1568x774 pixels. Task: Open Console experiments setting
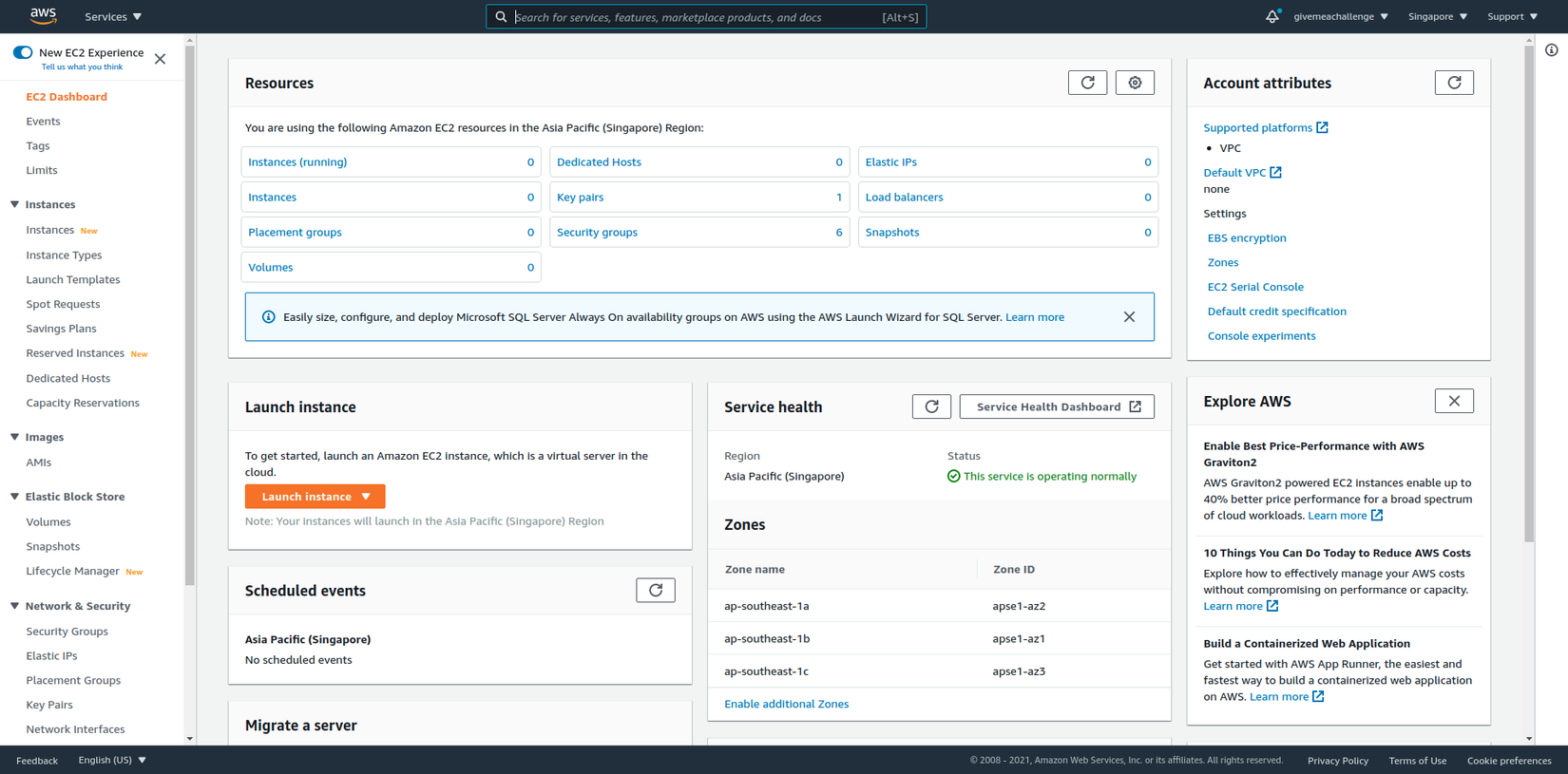(1261, 336)
